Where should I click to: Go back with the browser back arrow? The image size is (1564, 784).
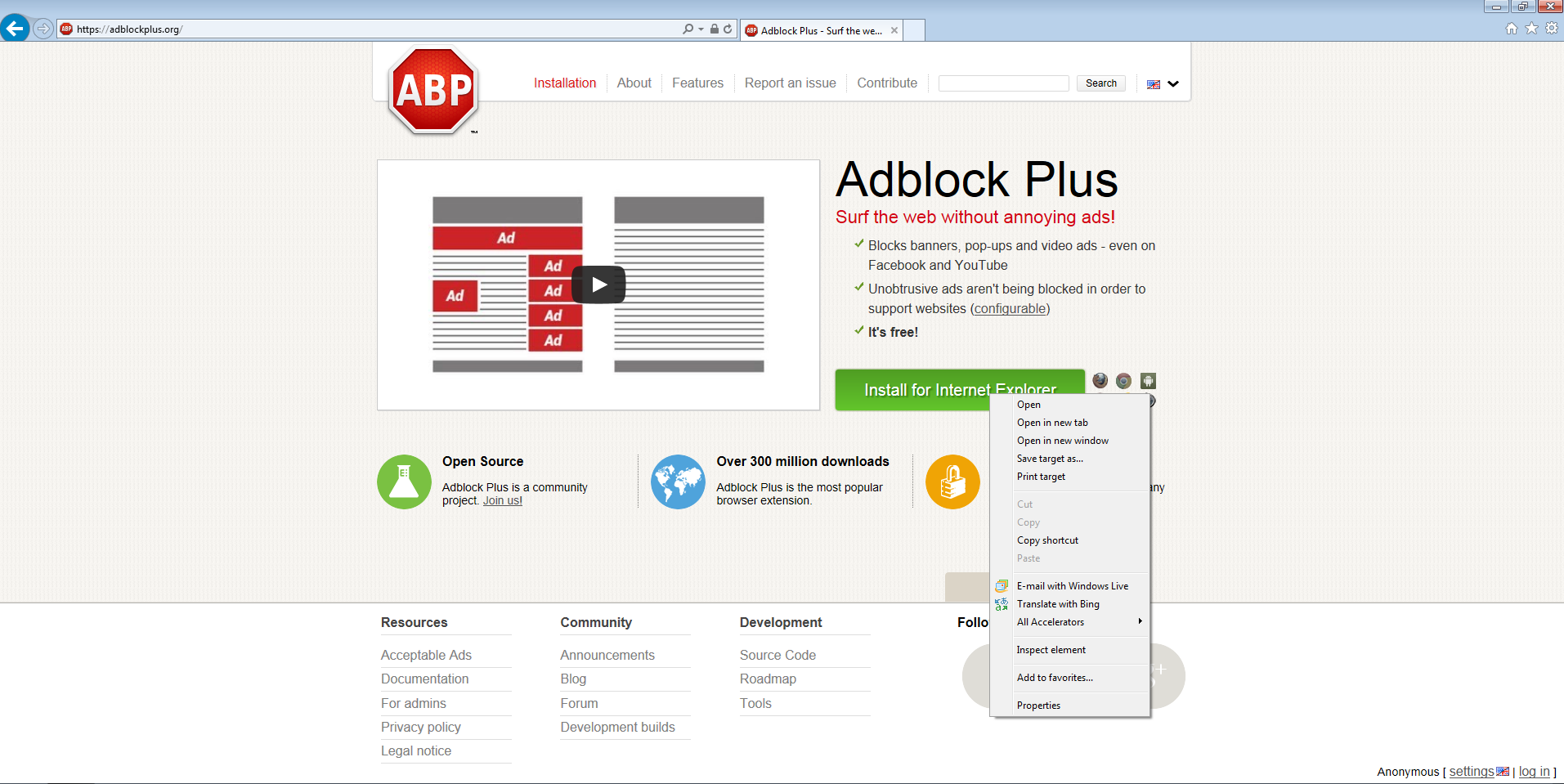15,29
